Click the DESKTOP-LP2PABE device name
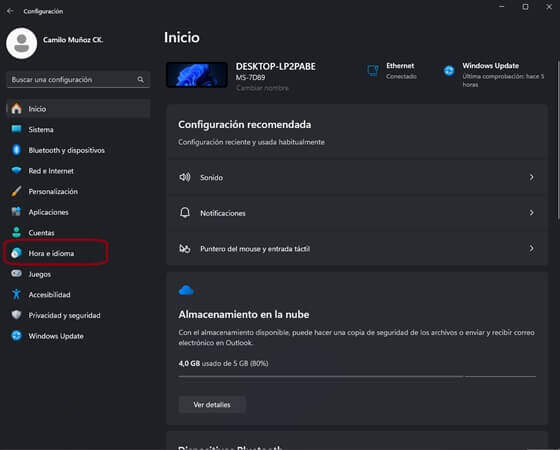This screenshot has height=450, width=560. coord(275,66)
